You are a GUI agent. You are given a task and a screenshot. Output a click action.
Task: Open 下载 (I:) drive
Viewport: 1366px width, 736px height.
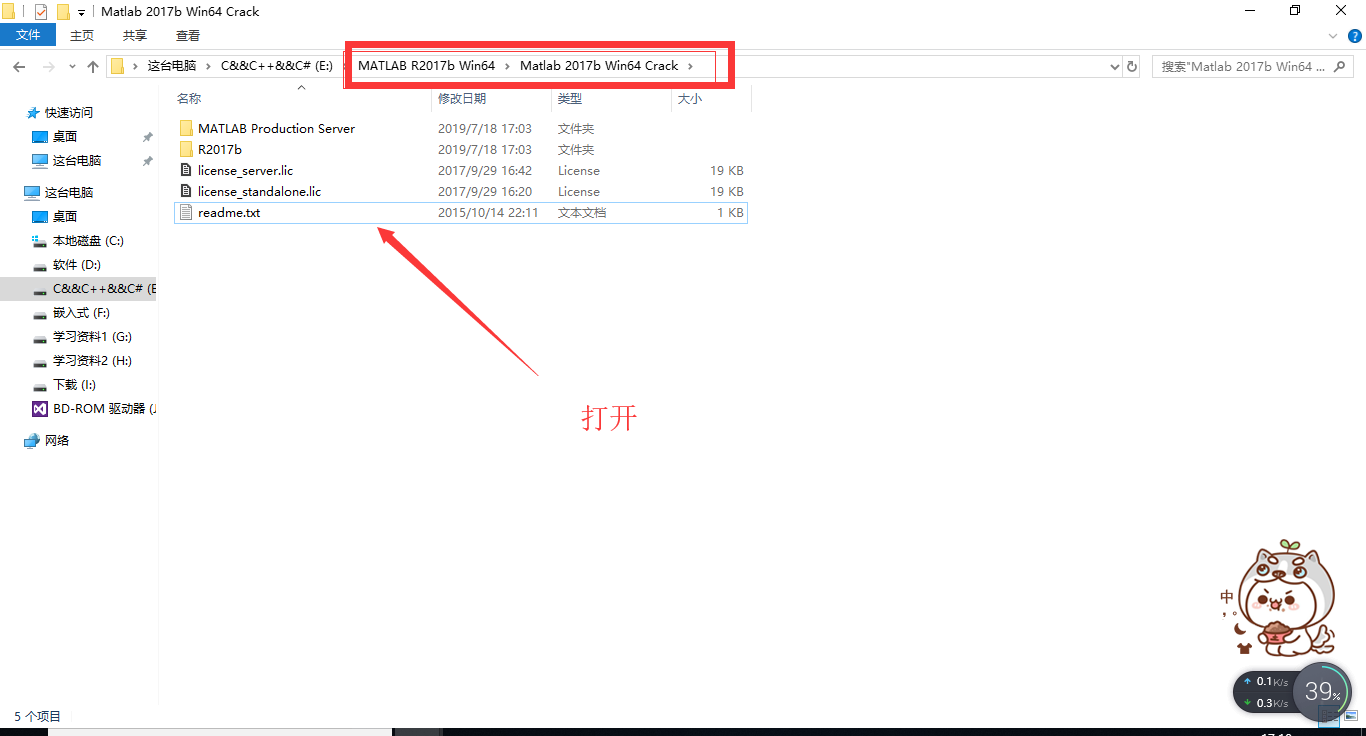click(65, 385)
